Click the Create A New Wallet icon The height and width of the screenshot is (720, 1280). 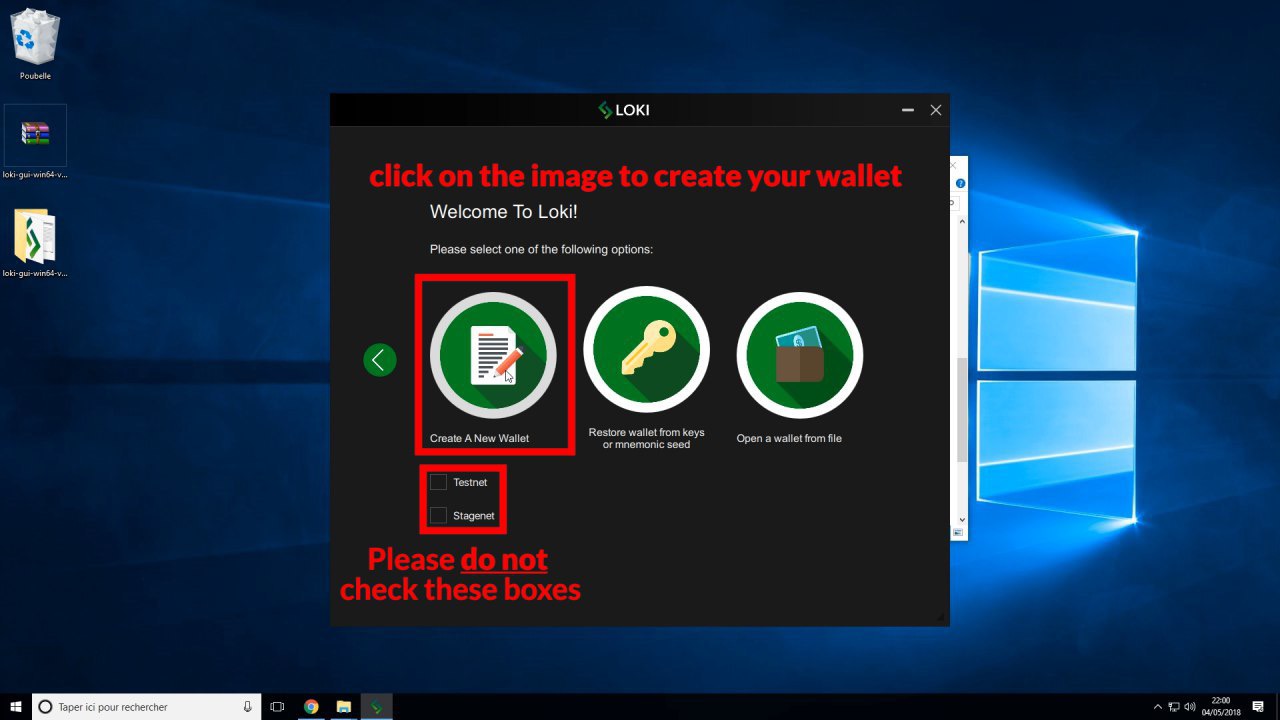pyautogui.click(x=493, y=355)
